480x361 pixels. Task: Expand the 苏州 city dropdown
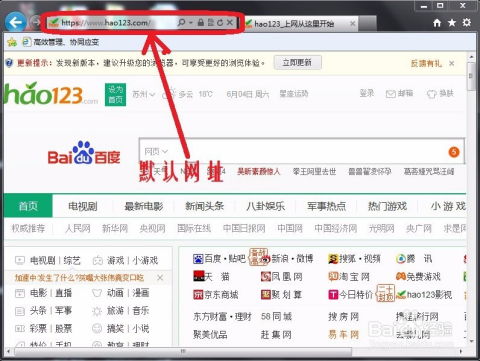(x=143, y=94)
